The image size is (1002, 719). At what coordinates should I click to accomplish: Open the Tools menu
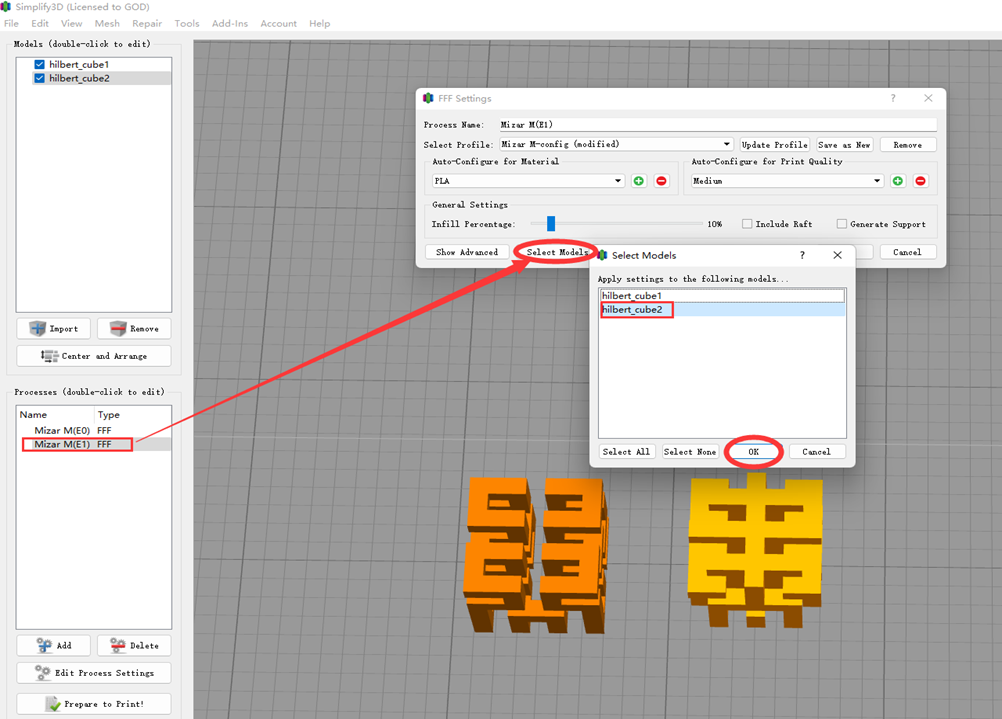point(187,24)
